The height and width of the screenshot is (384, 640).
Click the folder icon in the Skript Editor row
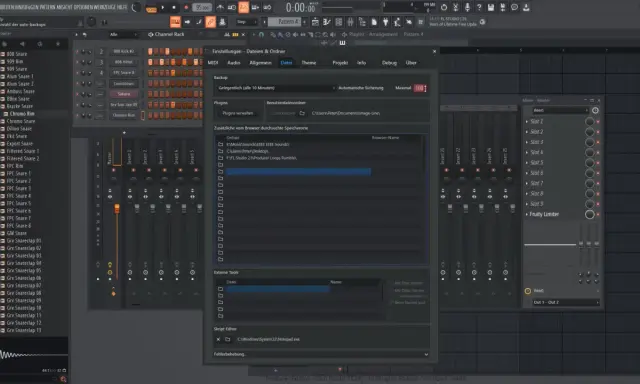click(x=228, y=339)
